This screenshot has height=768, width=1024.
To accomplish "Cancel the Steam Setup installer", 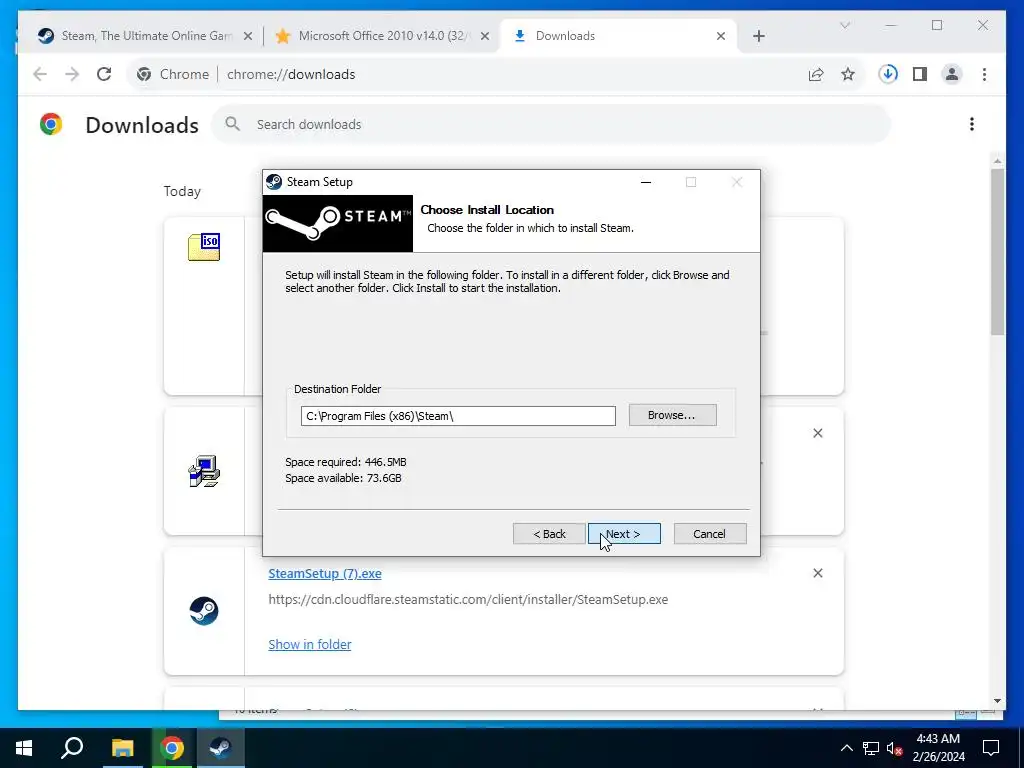I will [x=709, y=534].
